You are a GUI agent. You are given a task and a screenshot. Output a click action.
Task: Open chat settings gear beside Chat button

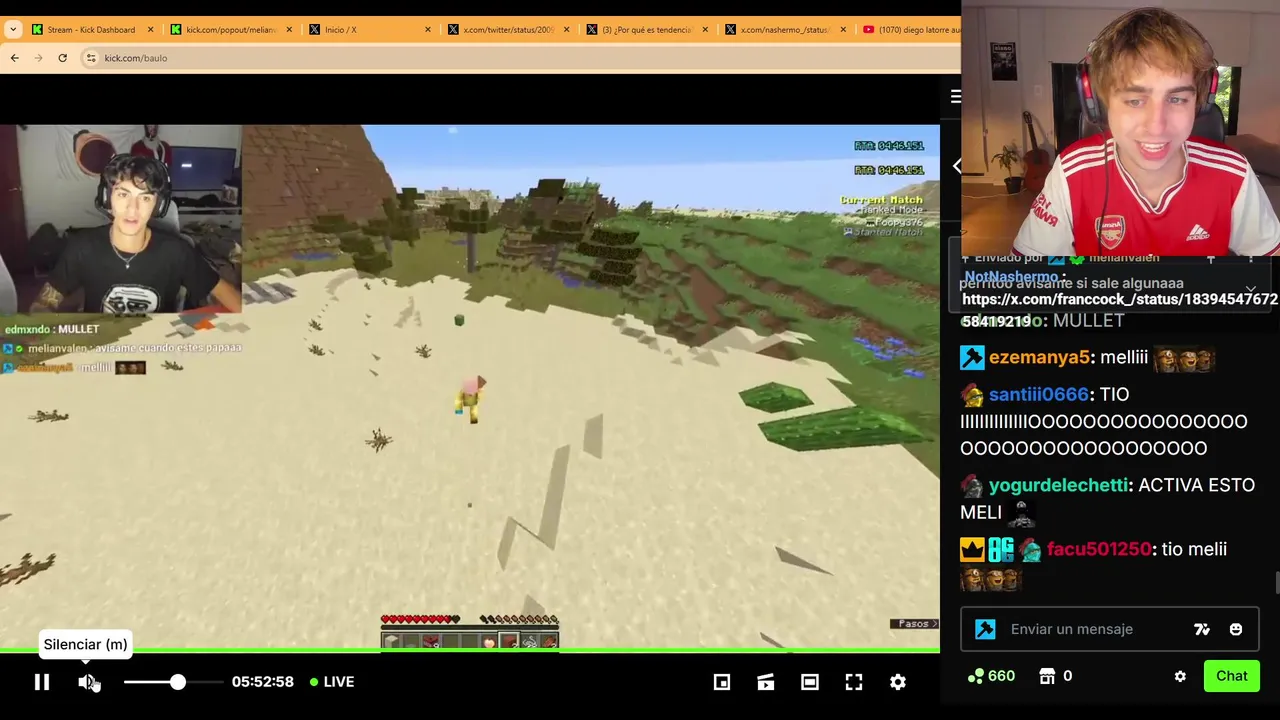(1180, 677)
